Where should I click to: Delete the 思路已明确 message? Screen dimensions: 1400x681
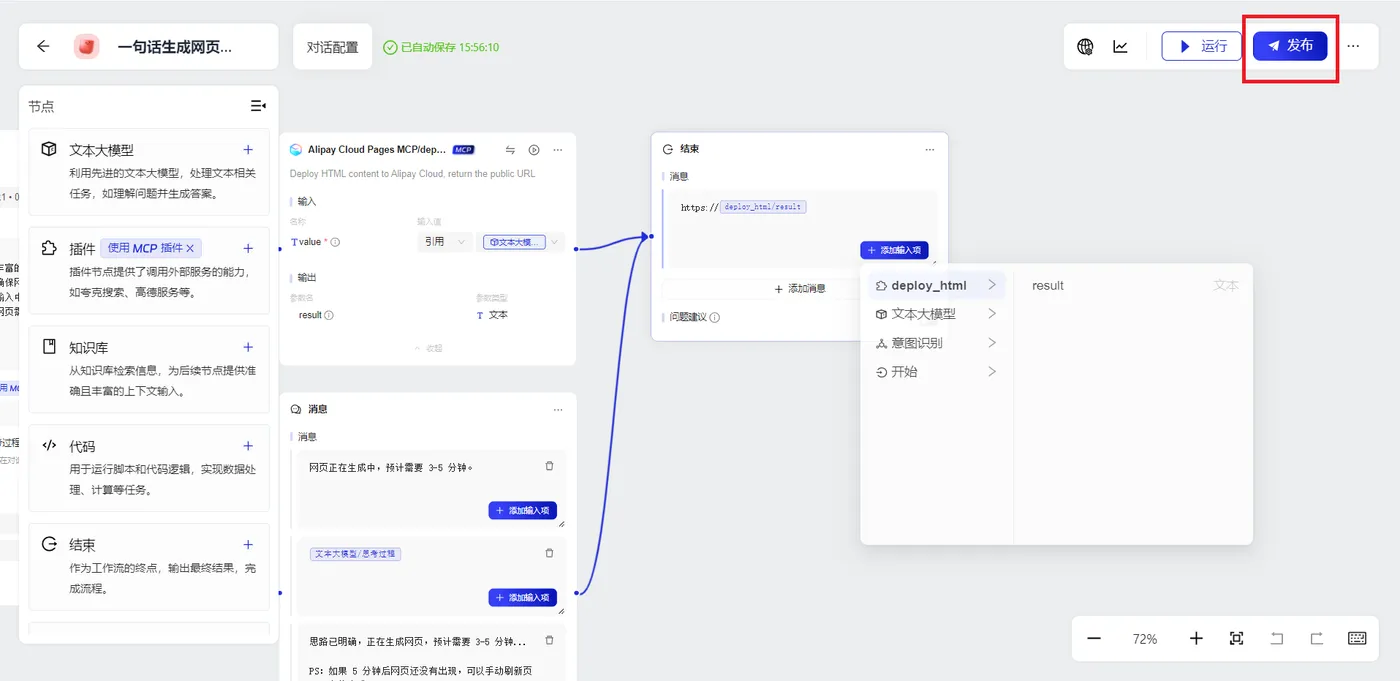click(549, 640)
